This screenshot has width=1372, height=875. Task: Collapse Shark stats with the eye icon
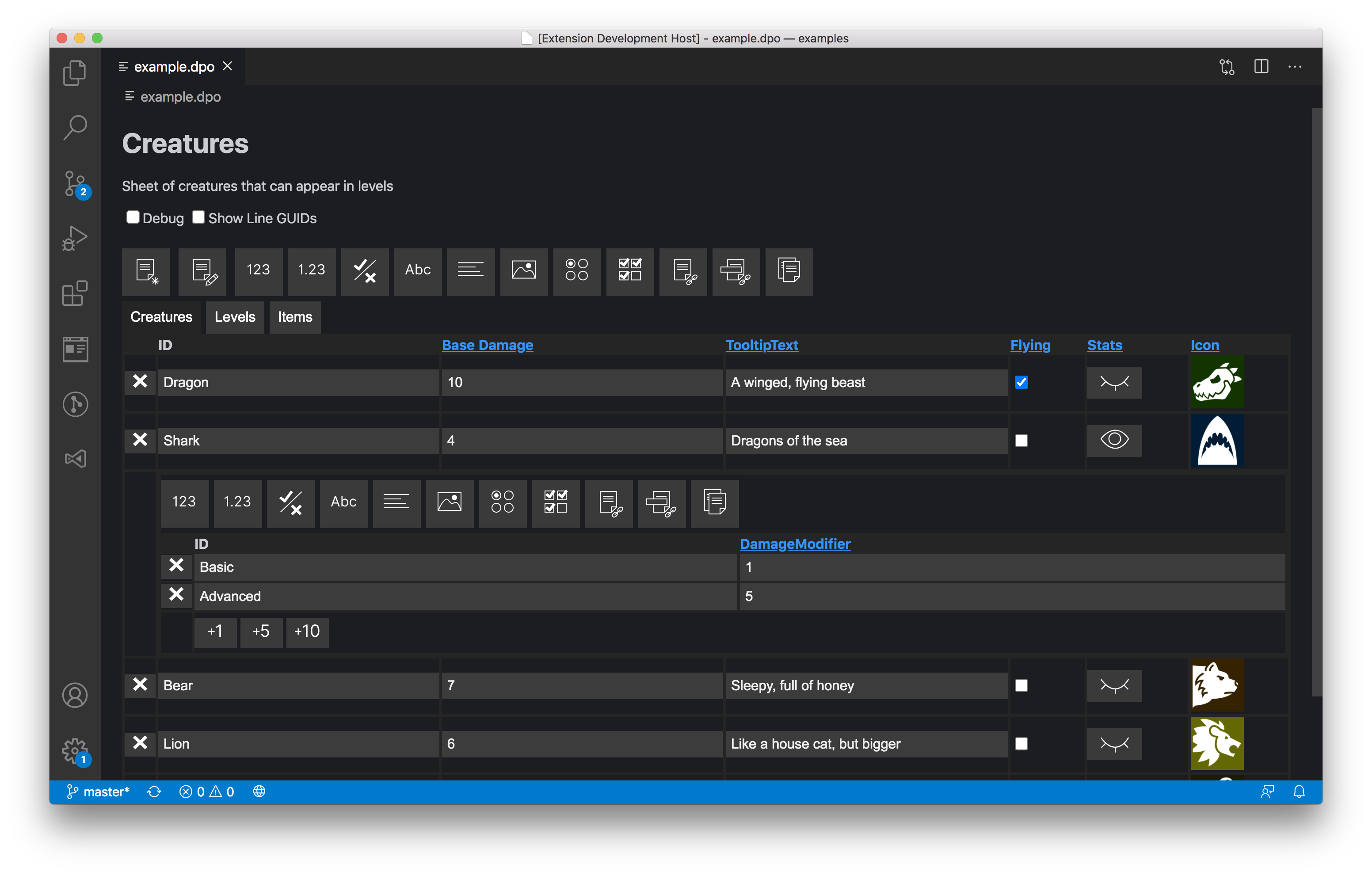(x=1114, y=440)
